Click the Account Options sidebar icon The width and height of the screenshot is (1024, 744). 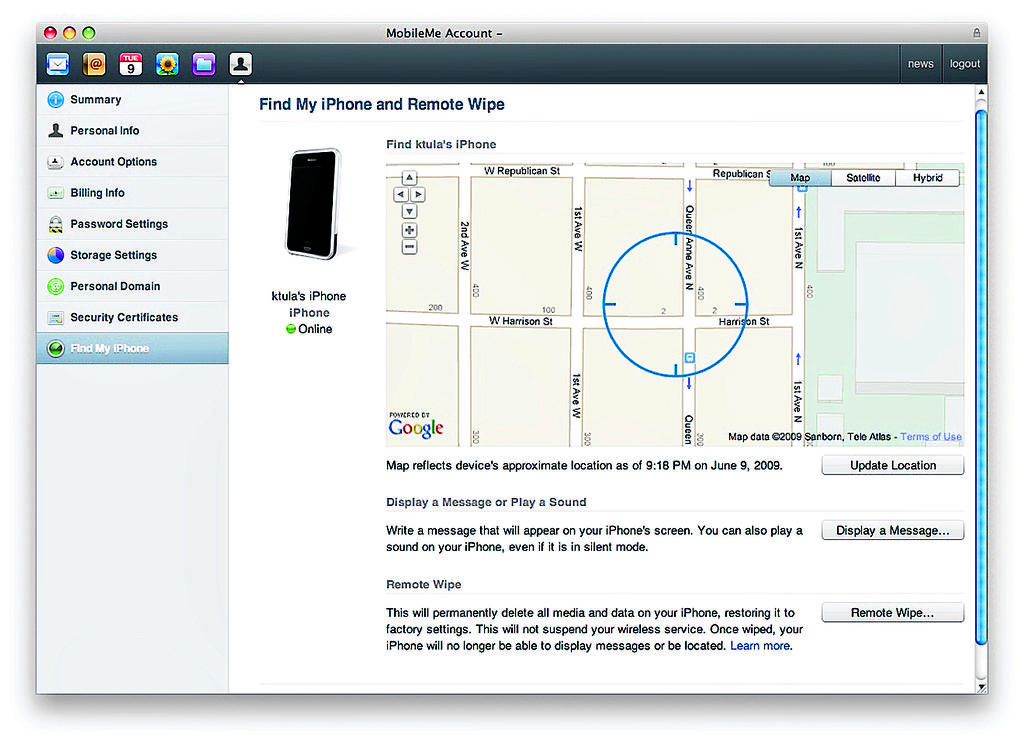56,161
